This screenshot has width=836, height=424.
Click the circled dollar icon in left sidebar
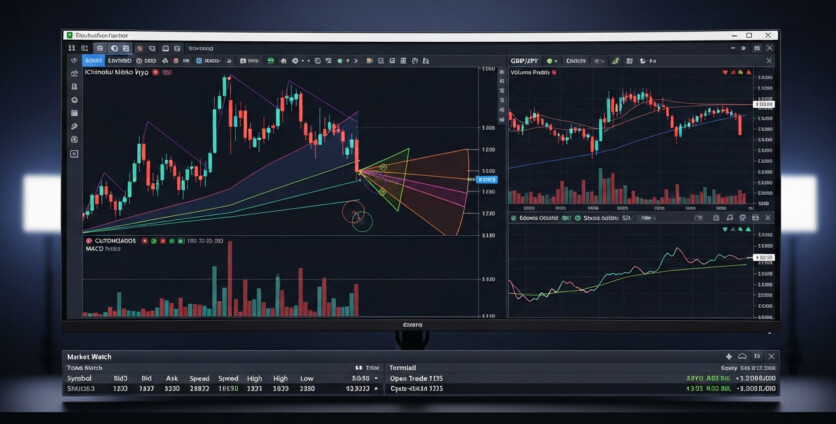(x=74, y=140)
